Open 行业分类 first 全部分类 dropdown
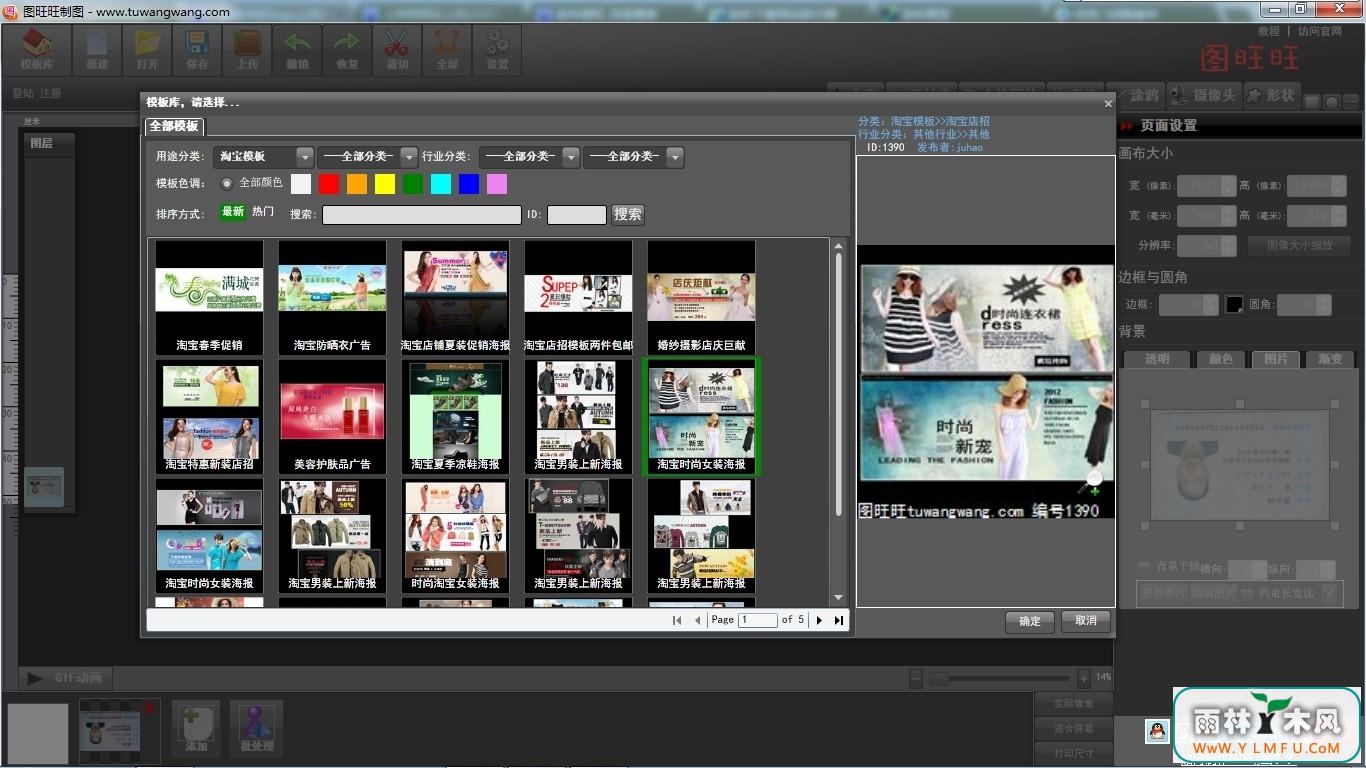 (529, 157)
